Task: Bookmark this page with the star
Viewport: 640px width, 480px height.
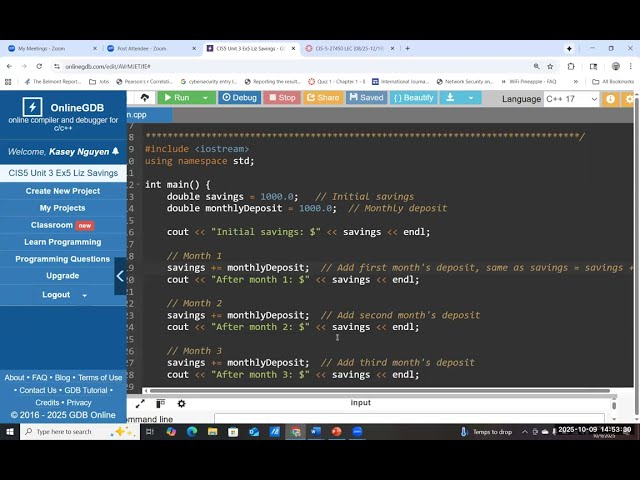Action: click(550, 66)
